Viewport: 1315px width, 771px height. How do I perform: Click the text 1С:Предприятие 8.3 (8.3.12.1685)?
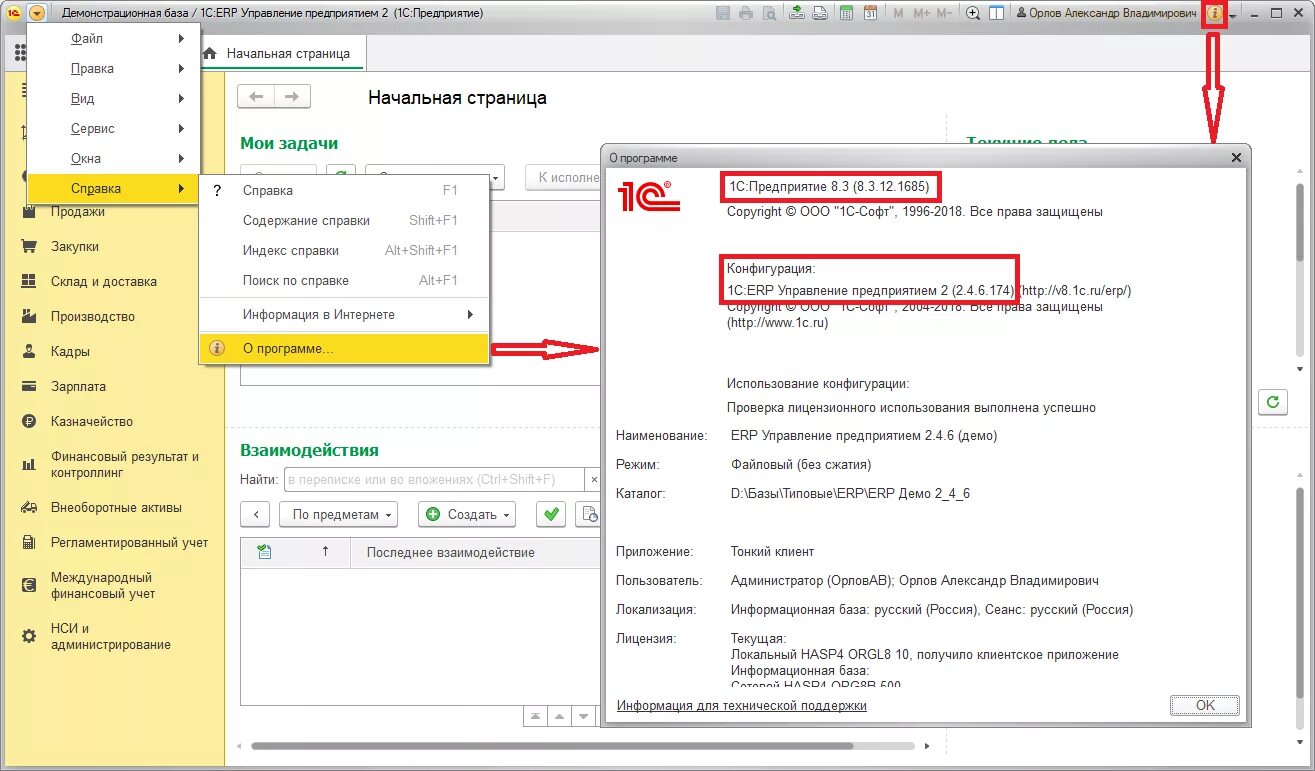pos(829,187)
